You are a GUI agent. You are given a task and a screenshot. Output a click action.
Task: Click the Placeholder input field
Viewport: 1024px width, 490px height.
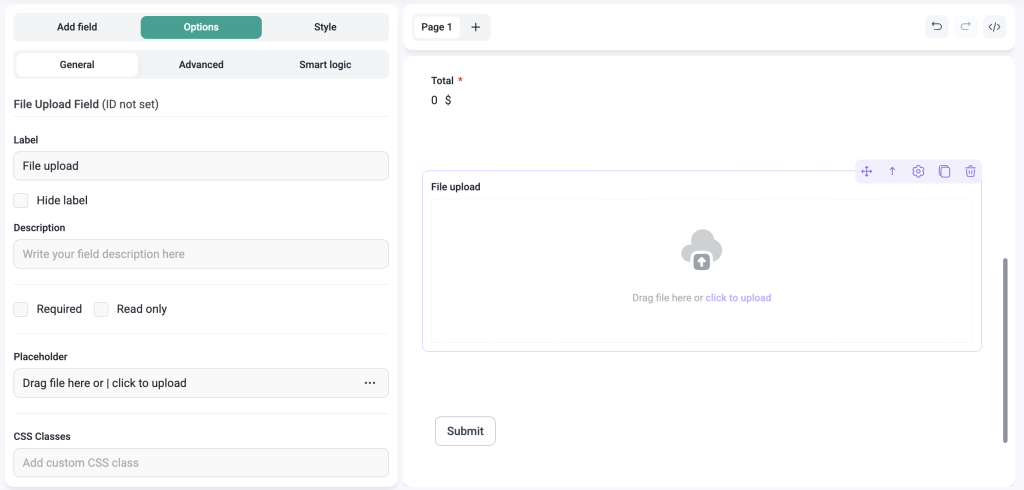point(201,383)
